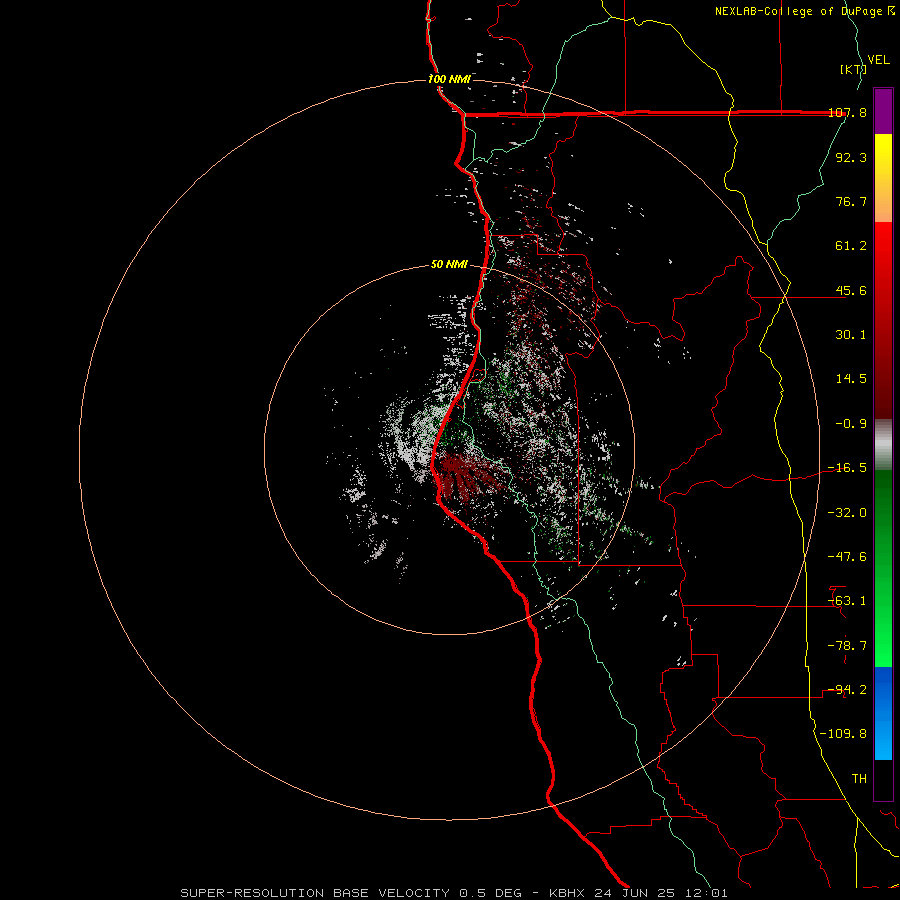Click the [KT] units label
Image resolution: width=900 pixels, height=900 pixels.
[853, 69]
